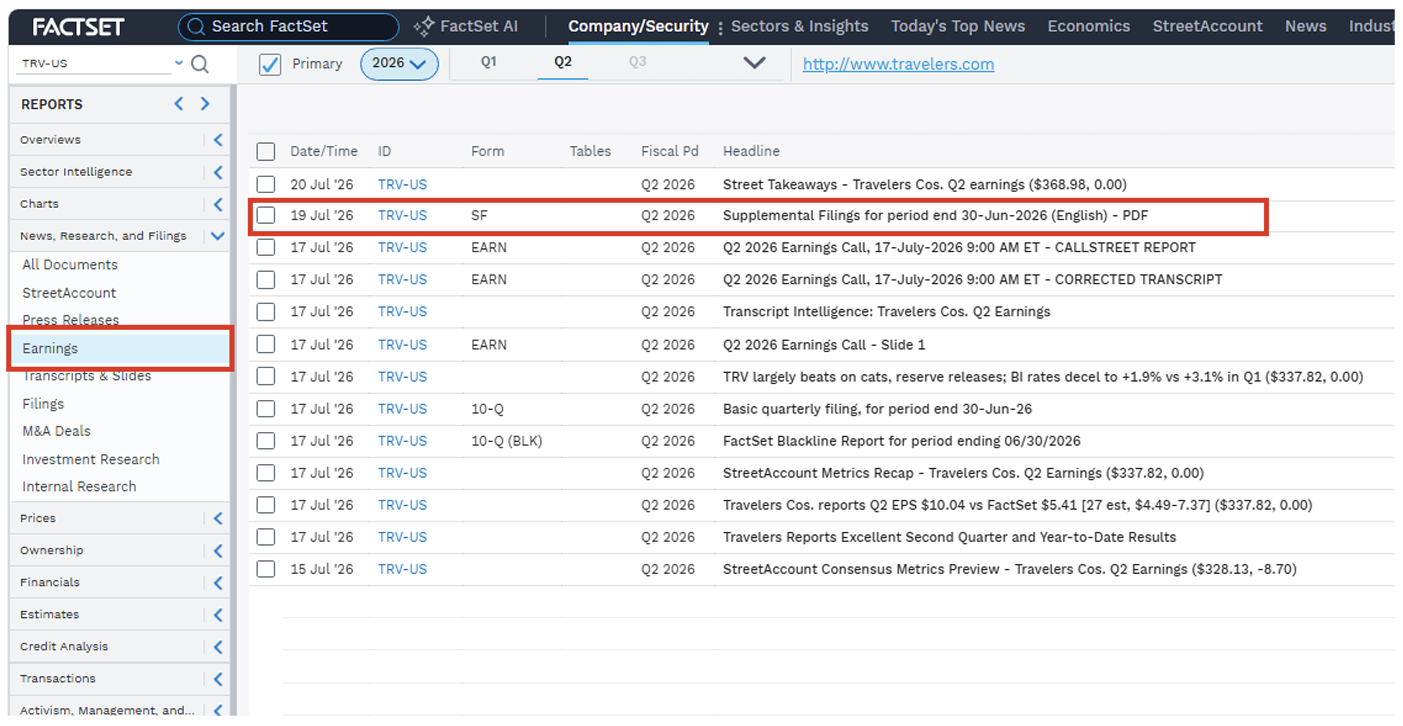Check the CORRECTED TRANSCRIPT row checkbox
1403x726 pixels.
click(x=265, y=279)
